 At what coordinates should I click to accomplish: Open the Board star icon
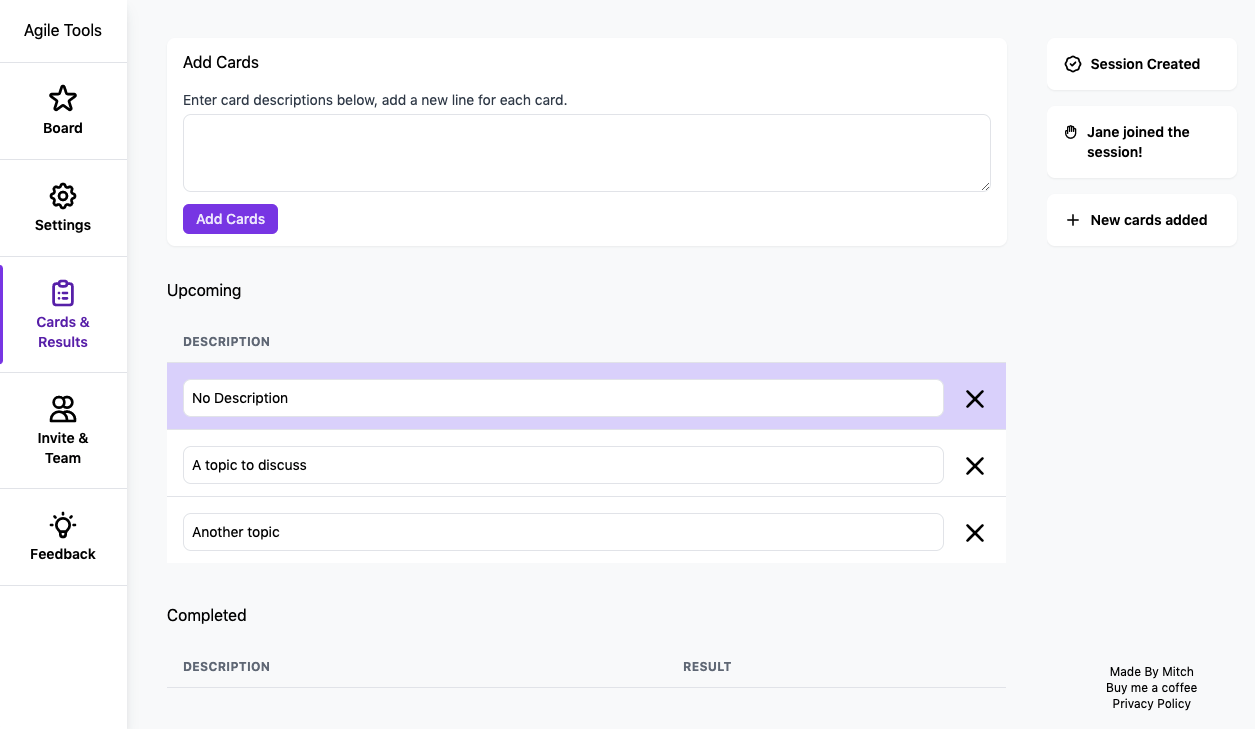63,98
